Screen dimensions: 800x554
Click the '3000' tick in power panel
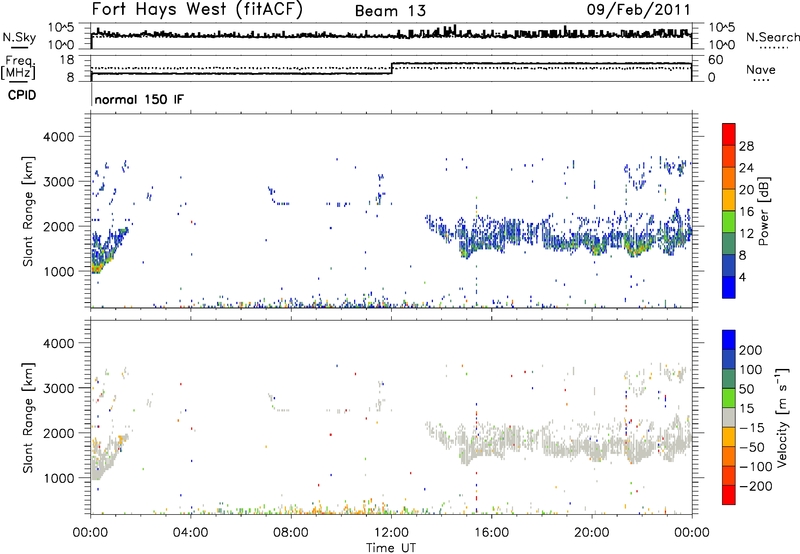(59, 182)
